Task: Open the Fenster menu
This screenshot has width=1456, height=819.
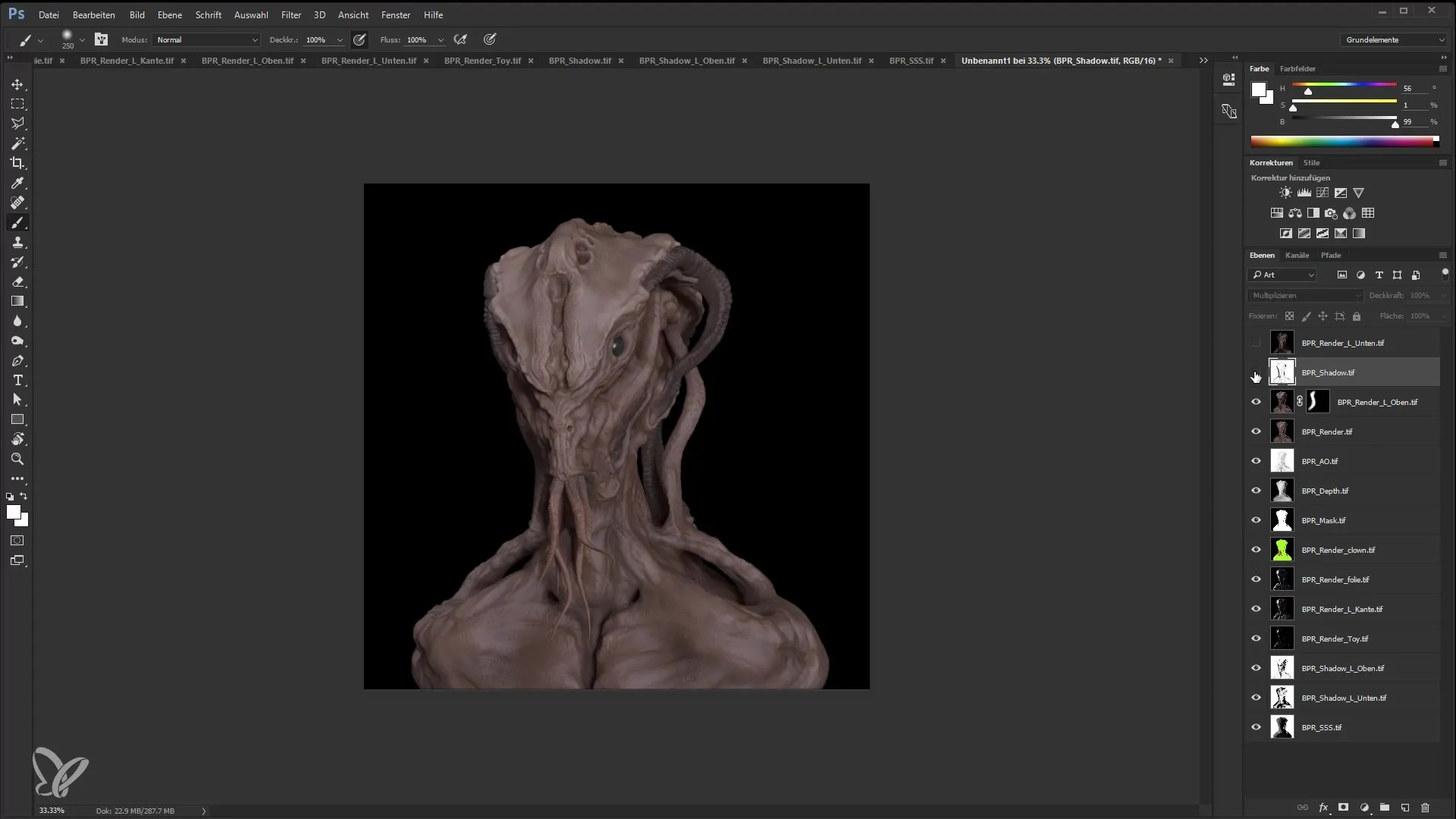Action: coord(396,14)
